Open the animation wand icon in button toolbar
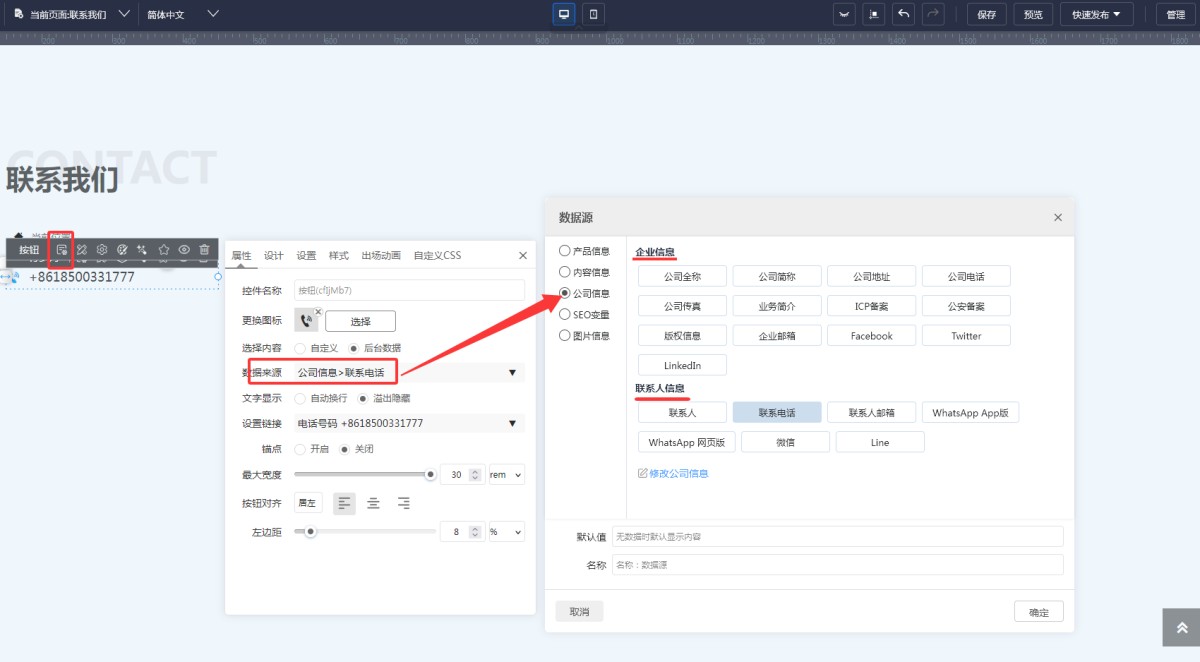This screenshot has height=662, width=1200. click(x=142, y=249)
